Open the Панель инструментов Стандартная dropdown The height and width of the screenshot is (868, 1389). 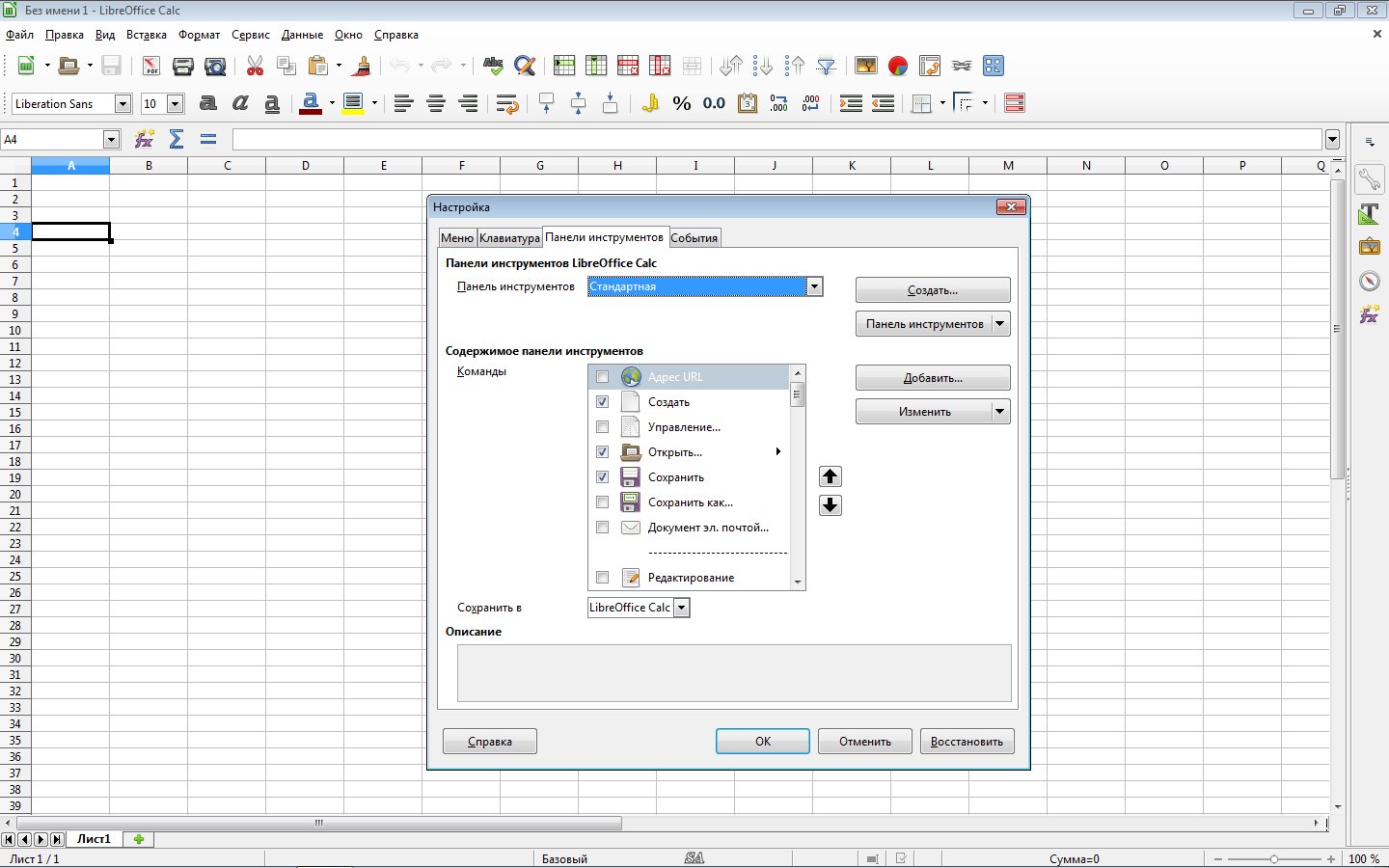(x=814, y=286)
